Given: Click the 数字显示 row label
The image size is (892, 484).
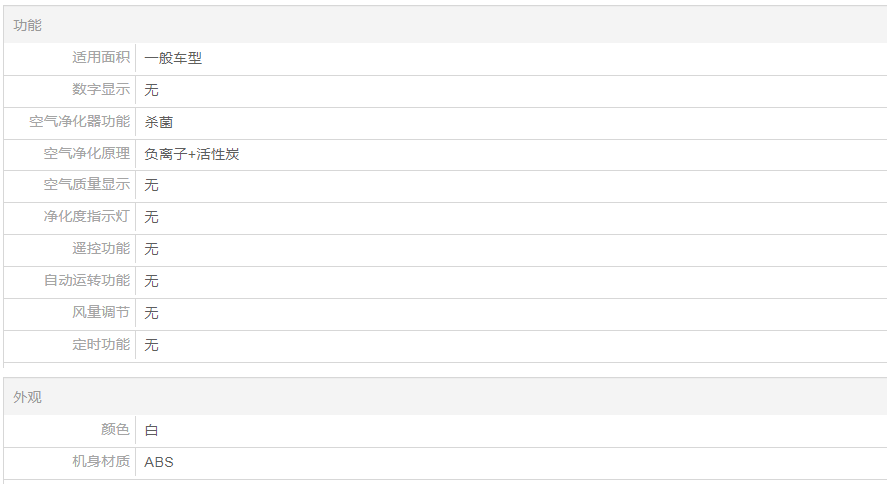Looking at the screenshot, I should click(x=101, y=90).
